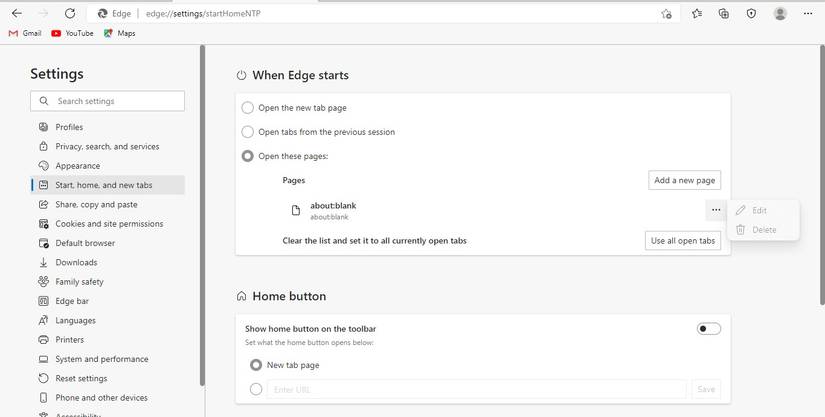This screenshot has height=417, width=825.
Task: Click the add to favorites star icon
Action: 666,14
